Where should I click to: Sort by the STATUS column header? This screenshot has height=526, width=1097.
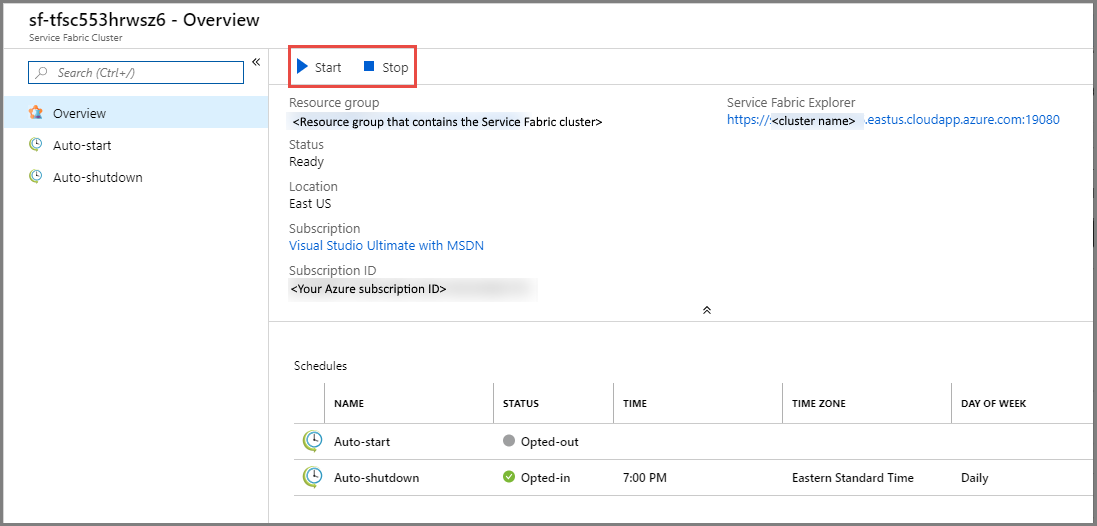coord(521,404)
